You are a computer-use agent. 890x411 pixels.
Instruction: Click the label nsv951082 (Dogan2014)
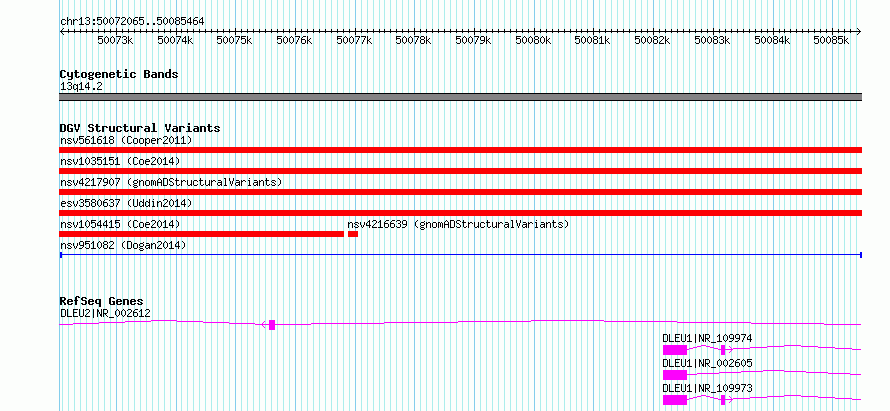click(x=123, y=245)
